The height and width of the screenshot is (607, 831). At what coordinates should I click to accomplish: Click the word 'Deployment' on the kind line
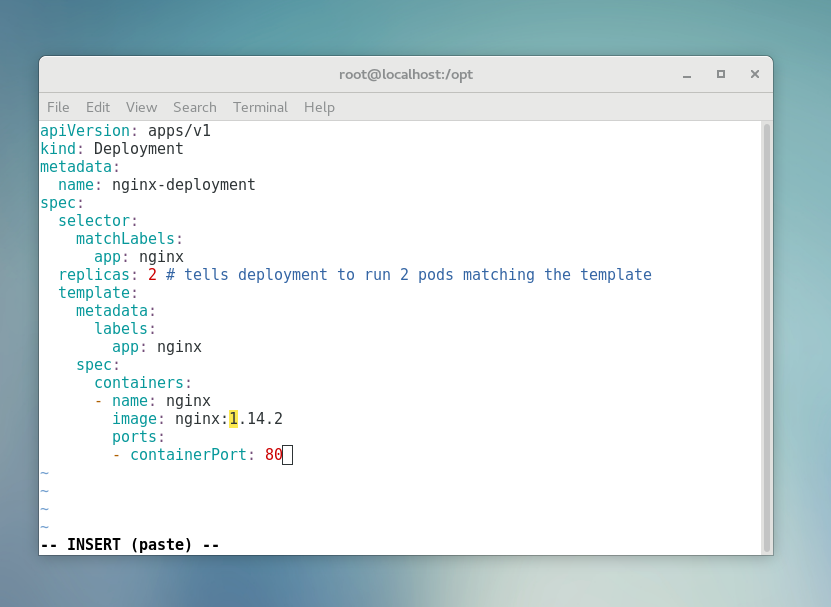[138, 149]
